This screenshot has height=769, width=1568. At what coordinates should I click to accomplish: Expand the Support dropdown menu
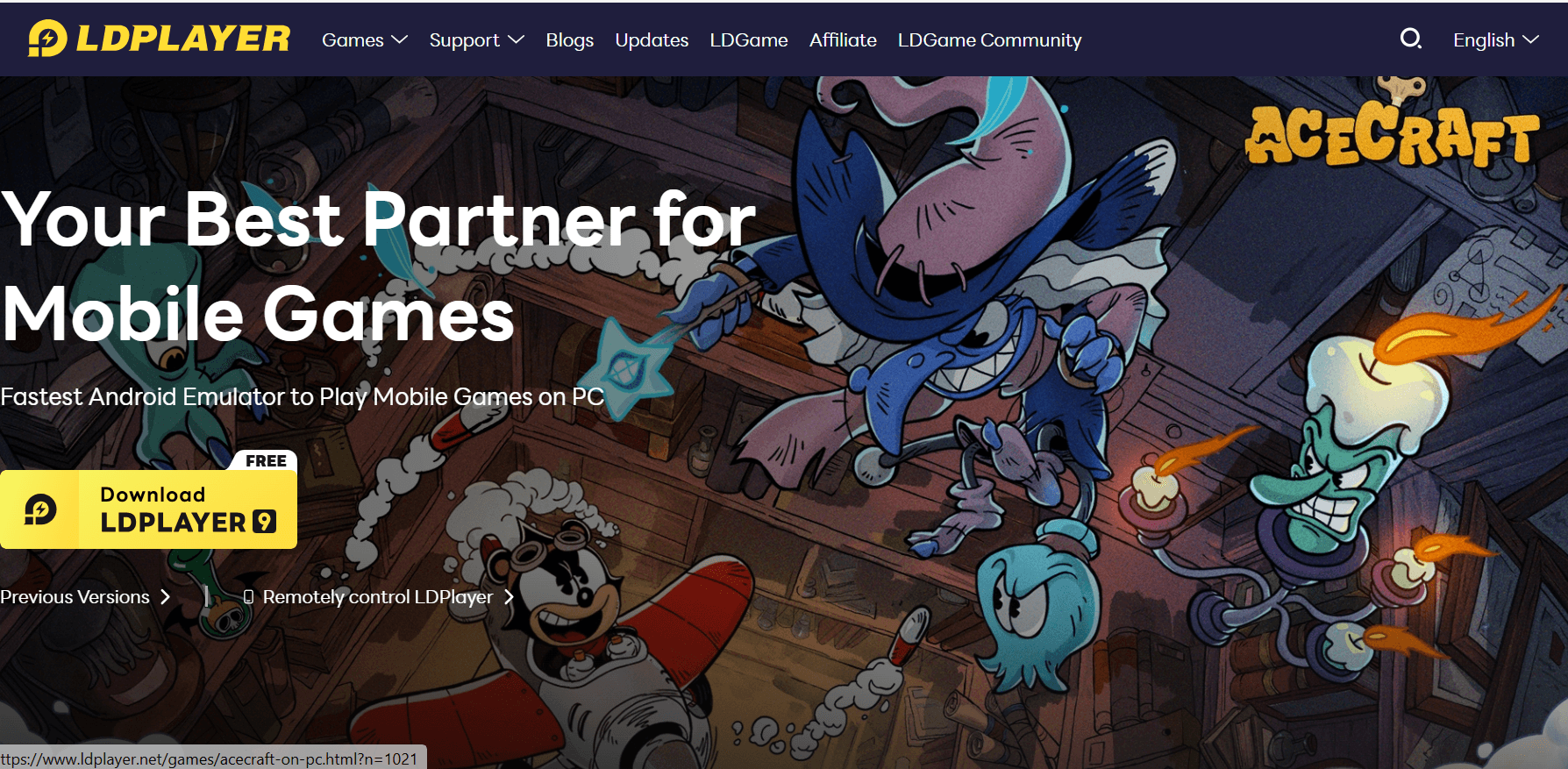pos(476,40)
